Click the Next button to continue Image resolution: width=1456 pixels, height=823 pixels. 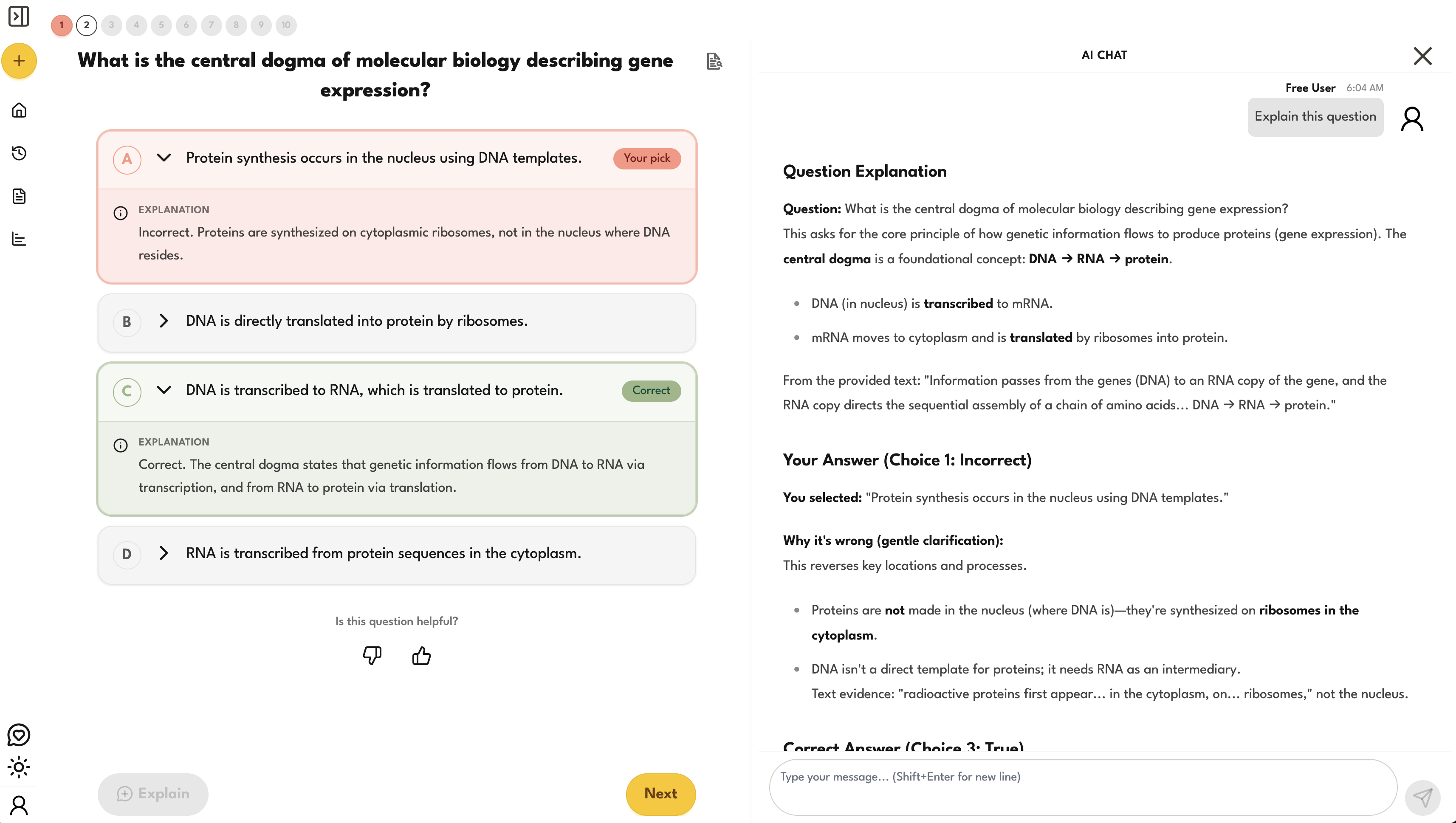click(660, 794)
